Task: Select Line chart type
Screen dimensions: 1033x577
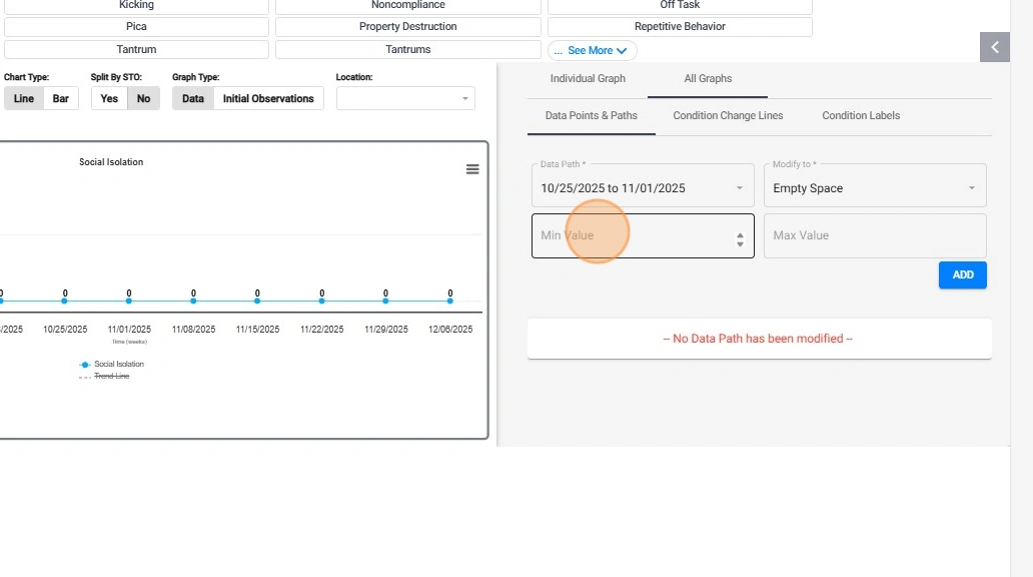Action: (24, 98)
